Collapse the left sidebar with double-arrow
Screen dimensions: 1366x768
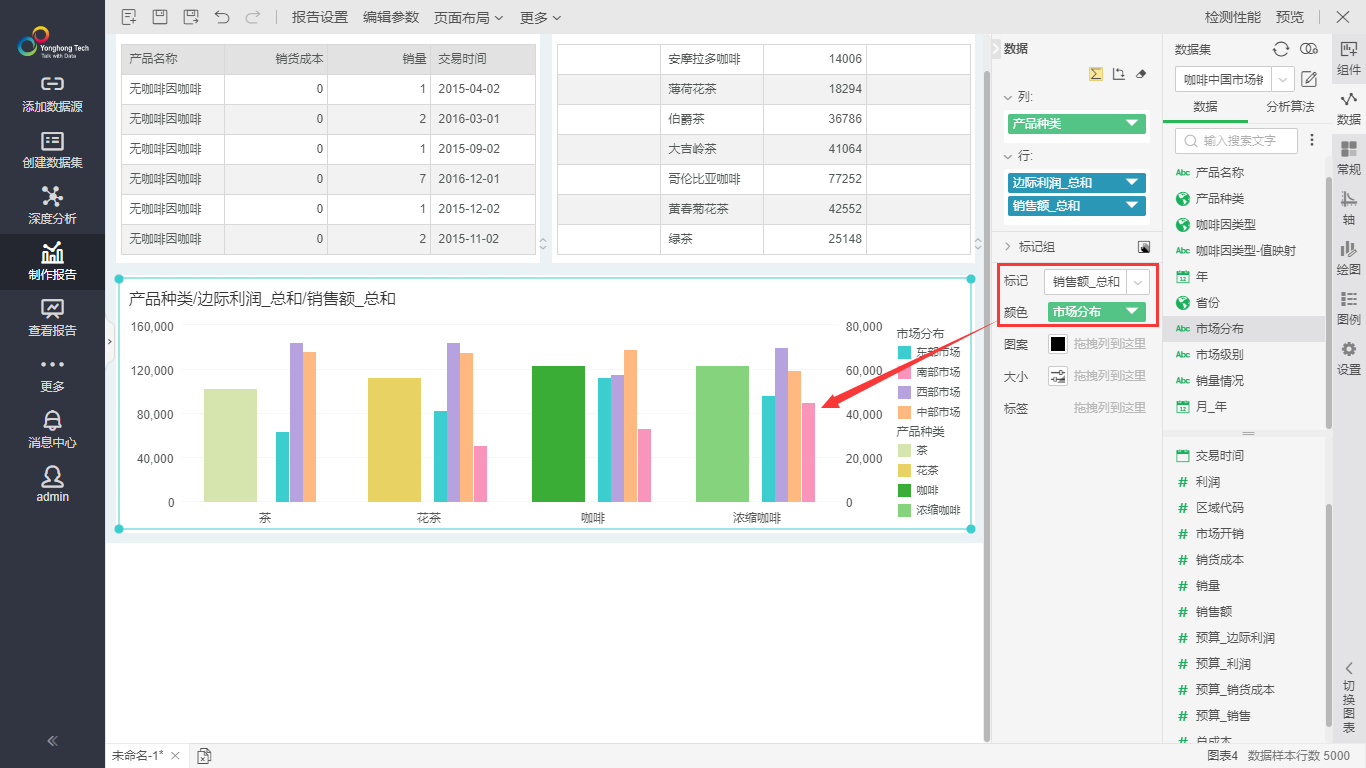(52, 741)
